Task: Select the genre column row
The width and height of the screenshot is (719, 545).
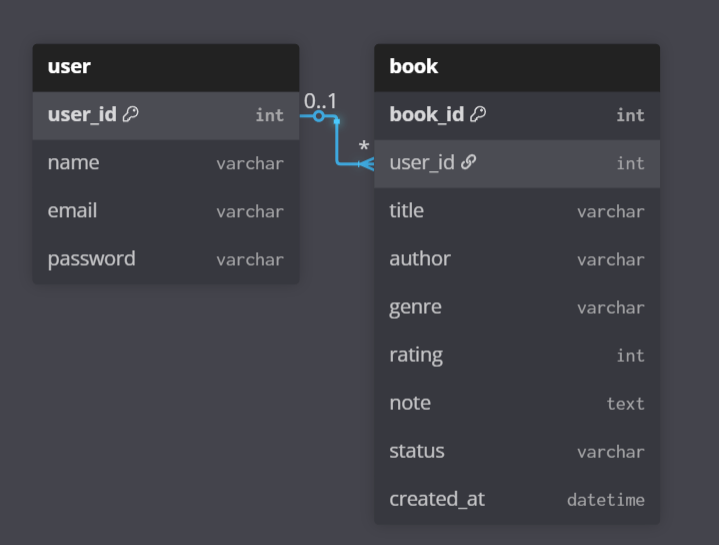Action: [517, 308]
